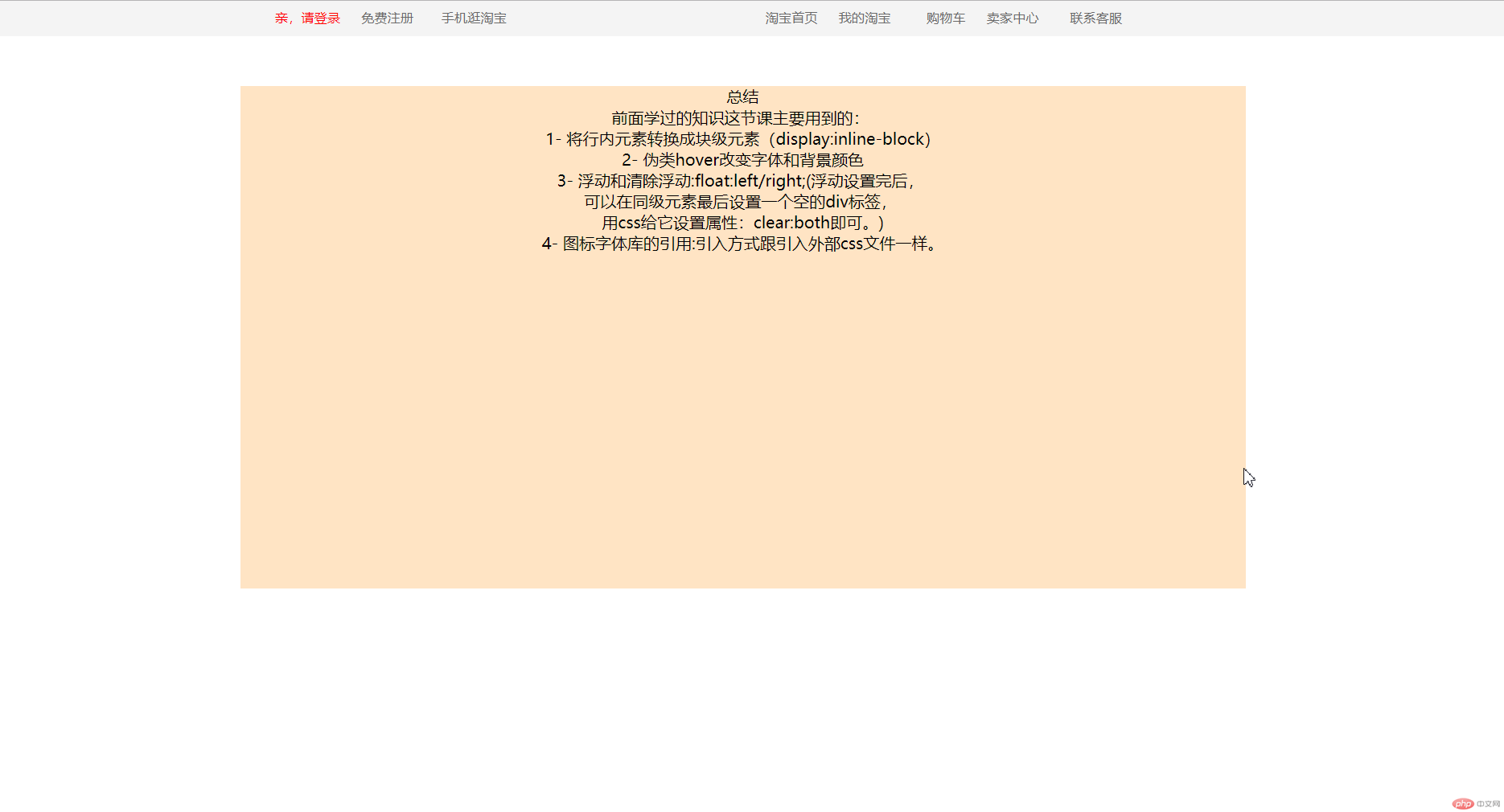Click the 总结 heading text
1504x812 pixels.
tap(743, 97)
